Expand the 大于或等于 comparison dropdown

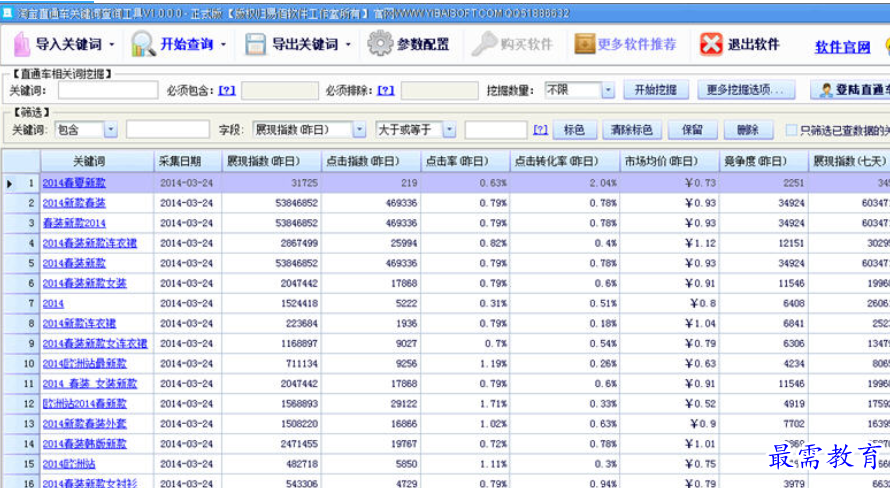[449, 130]
